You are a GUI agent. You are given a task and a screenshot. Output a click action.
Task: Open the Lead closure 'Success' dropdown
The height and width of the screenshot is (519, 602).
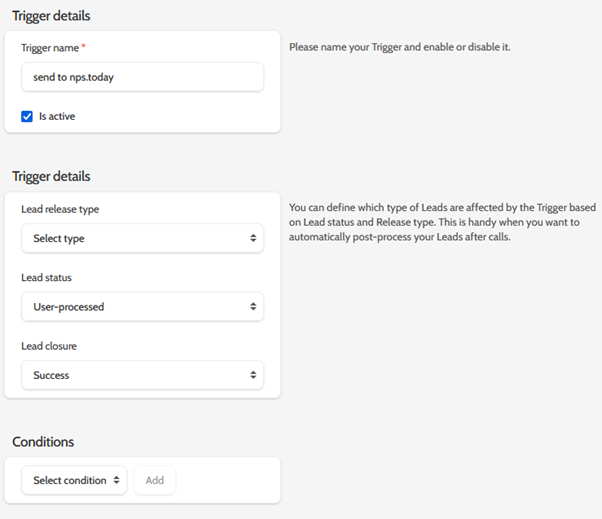[142, 375]
